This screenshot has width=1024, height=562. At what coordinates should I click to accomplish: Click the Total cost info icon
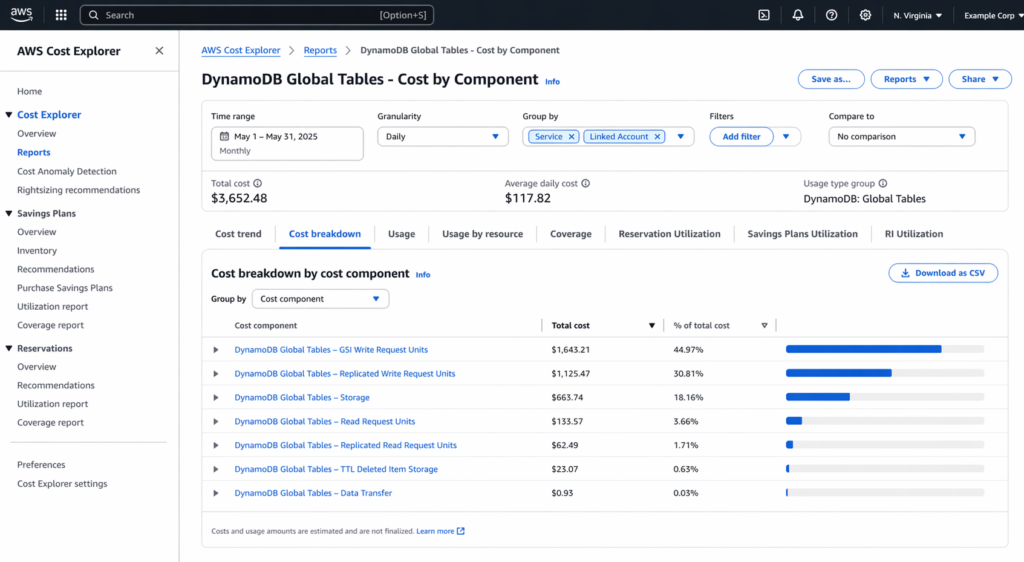pos(258,183)
